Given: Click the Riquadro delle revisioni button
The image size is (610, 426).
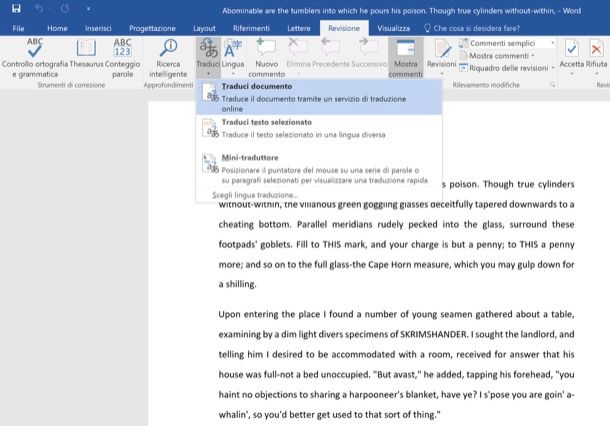Looking at the screenshot, I should (504, 68).
